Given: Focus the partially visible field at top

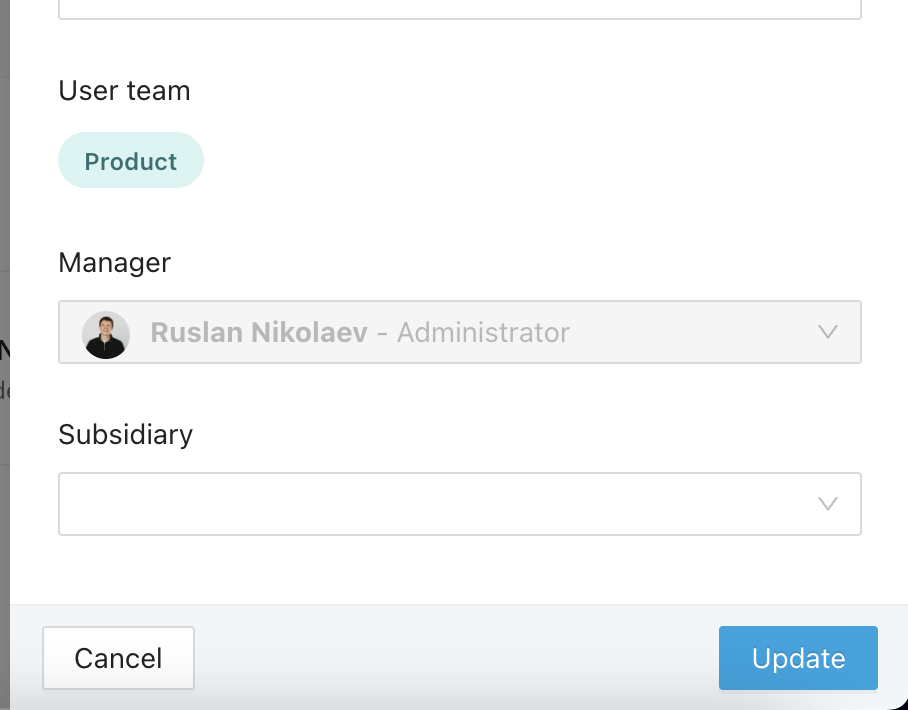Looking at the screenshot, I should tap(460, 9).
